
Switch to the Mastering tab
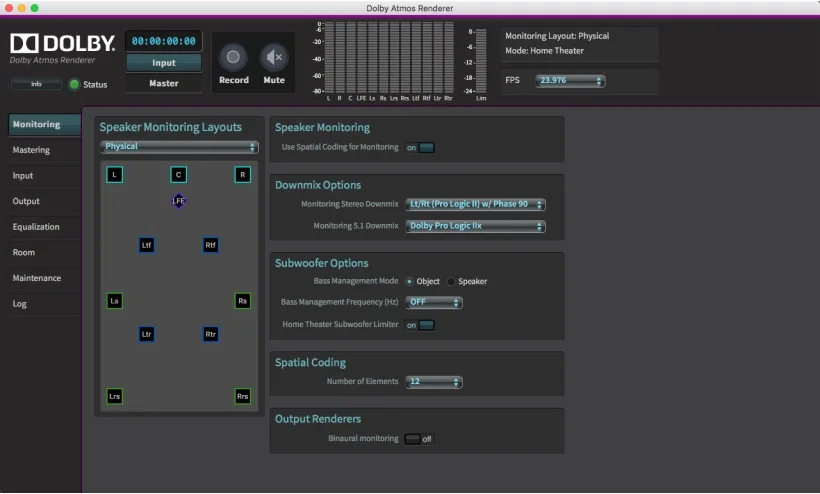pyautogui.click(x=44, y=150)
